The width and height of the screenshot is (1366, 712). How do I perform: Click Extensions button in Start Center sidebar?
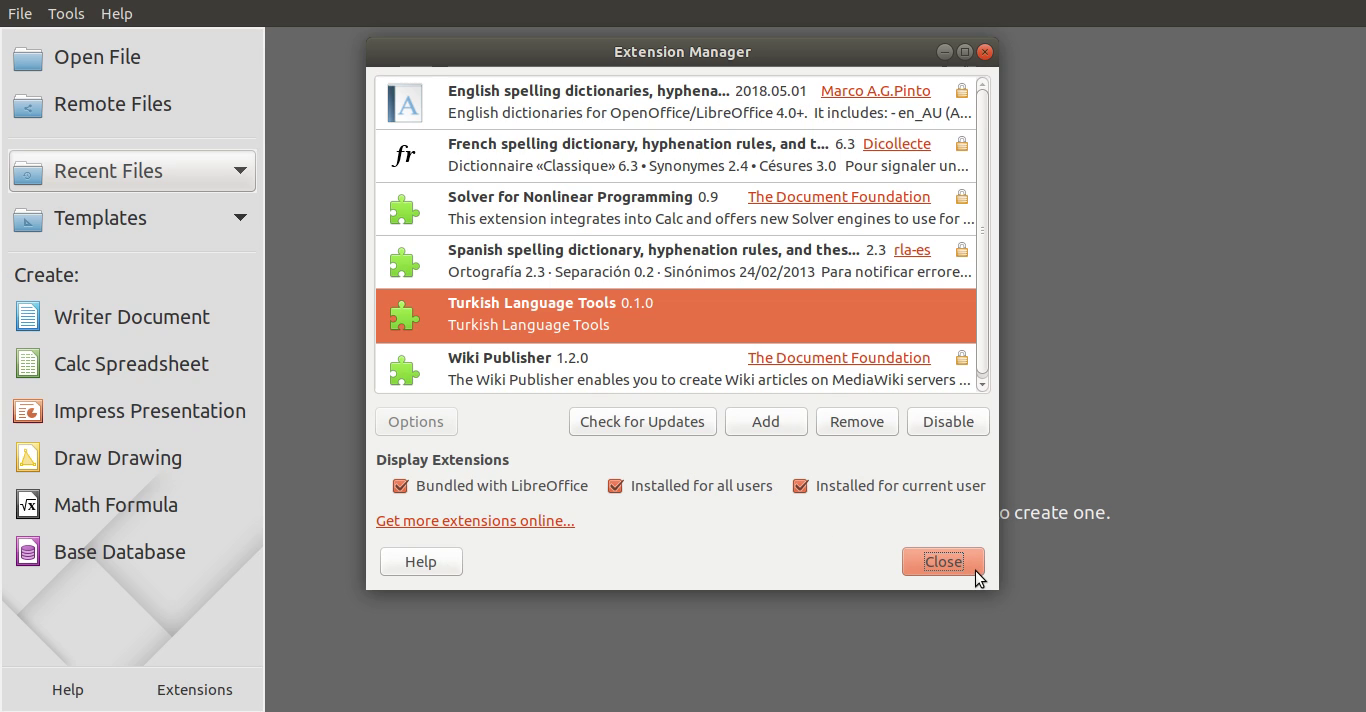195,690
